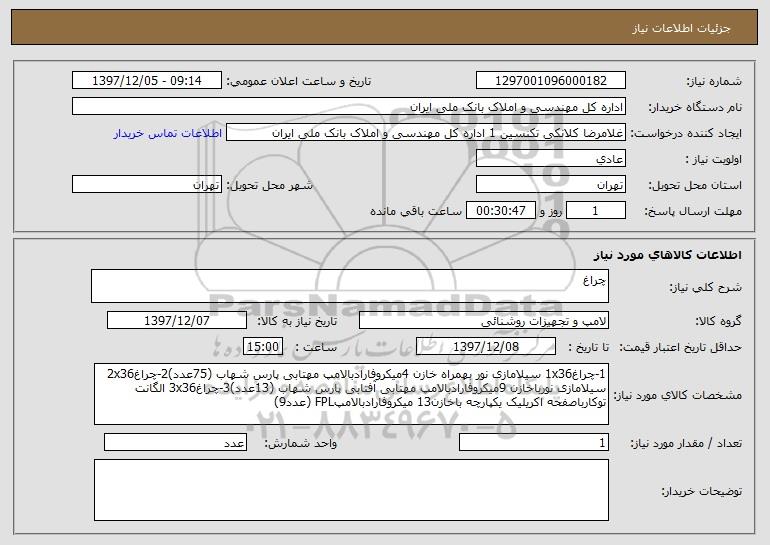This screenshot has width=770, height=545.
Task: Select the label 'اولویت نیاز'
Action: (x=714, y=160)
